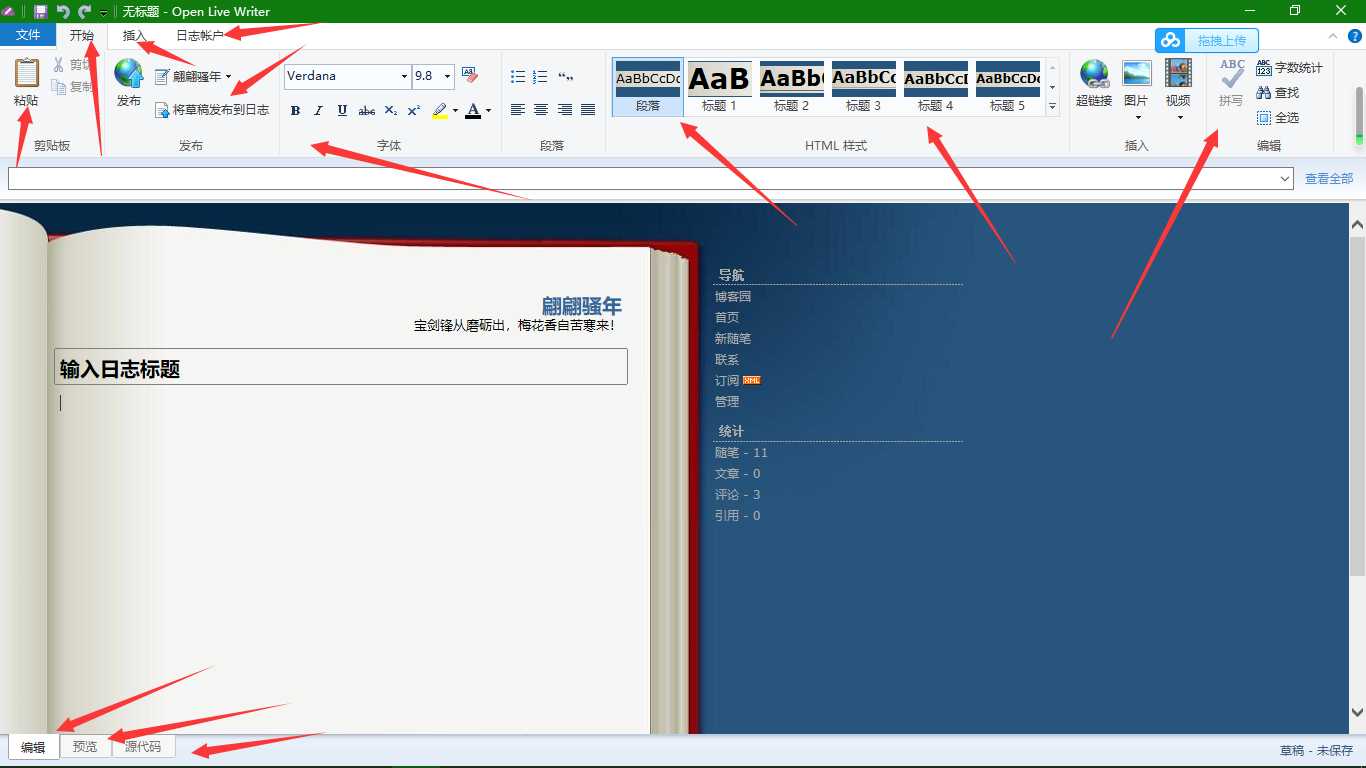
Task: Open 字数统计 word count
Action: (x=1289, y=68)
